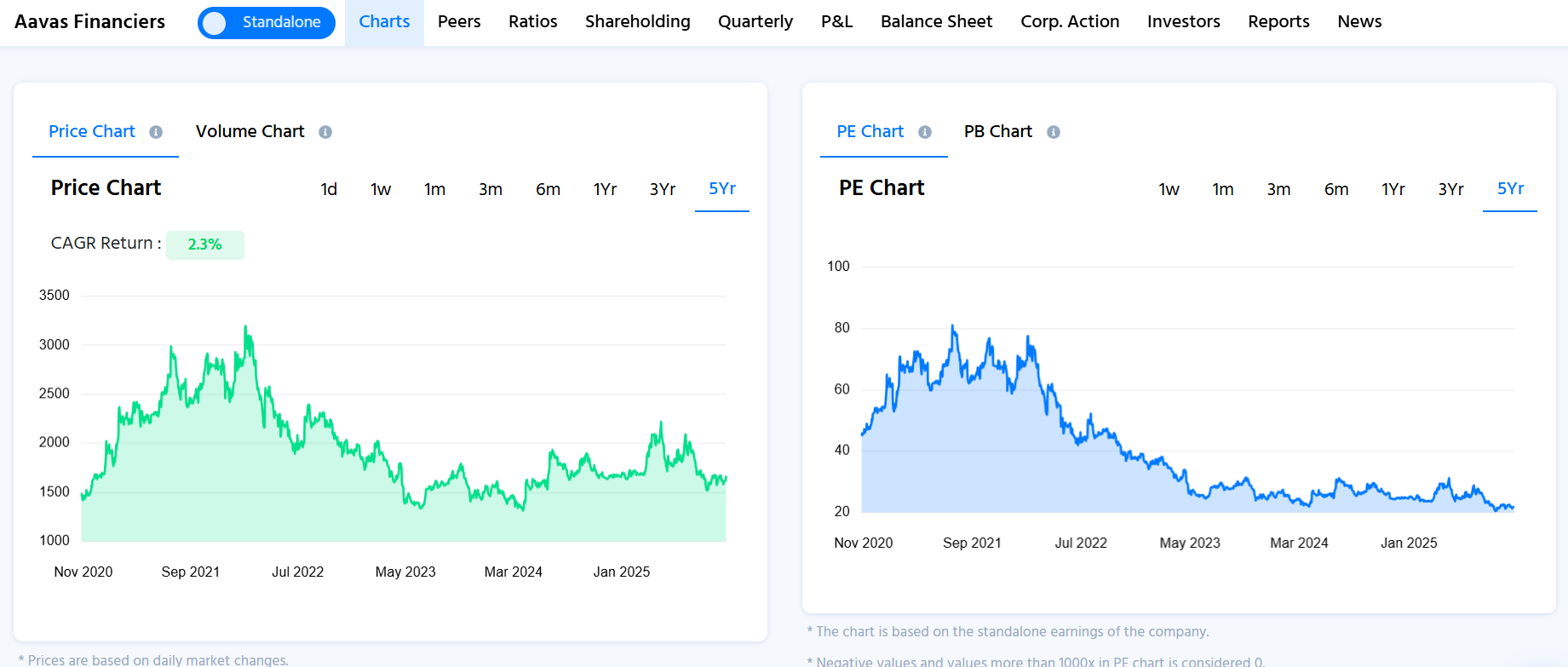Click info icon beside Price Chart tab
The width and height of the screenshot is (1568, 667).
[156, 132]
